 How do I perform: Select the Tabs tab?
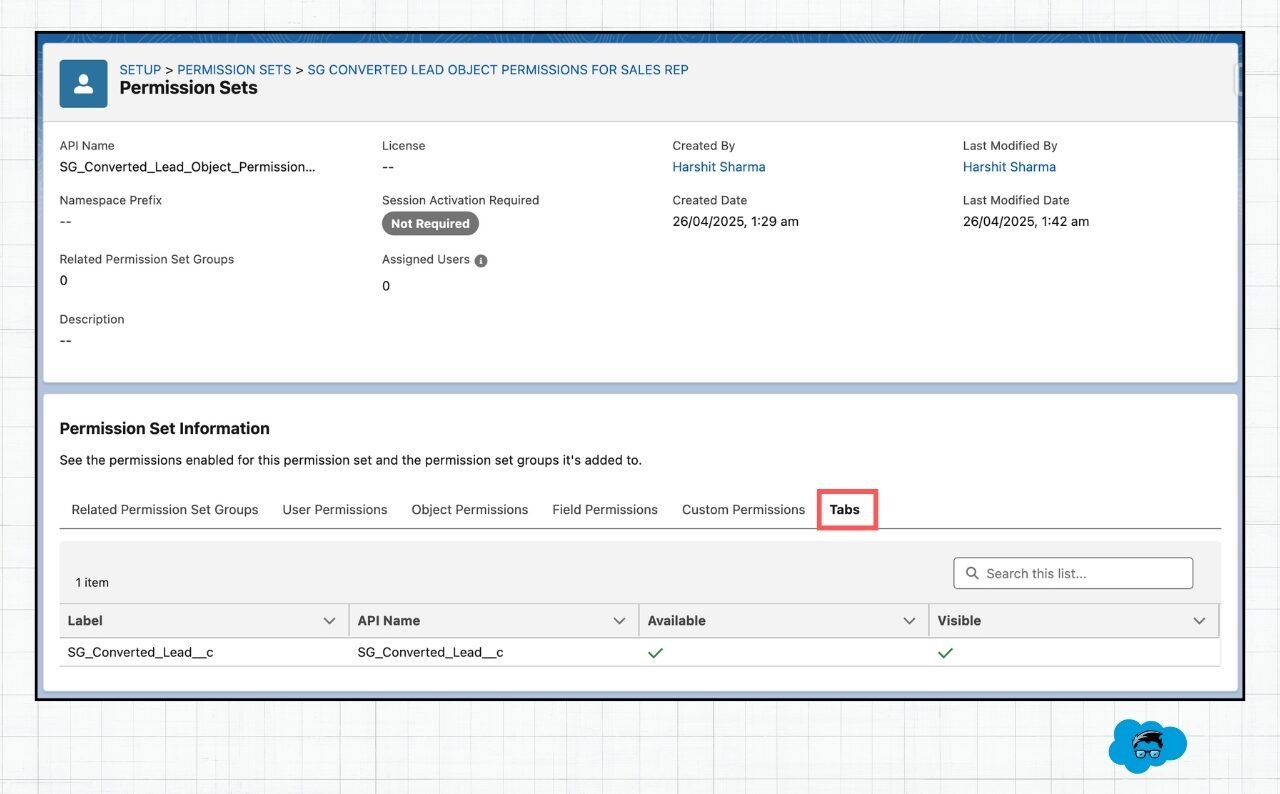(x=845, y=510)
